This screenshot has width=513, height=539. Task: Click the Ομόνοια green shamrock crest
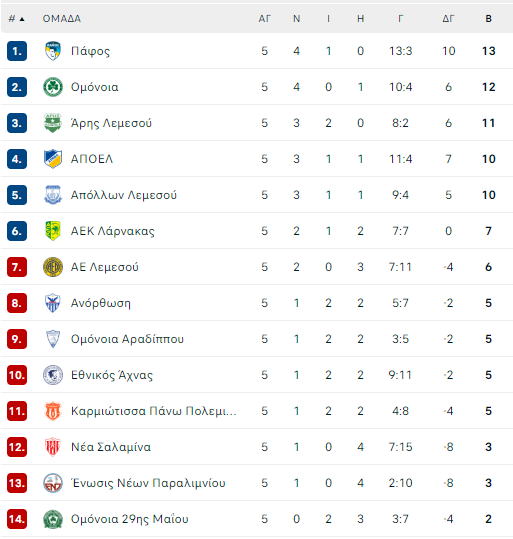(53, 87)
